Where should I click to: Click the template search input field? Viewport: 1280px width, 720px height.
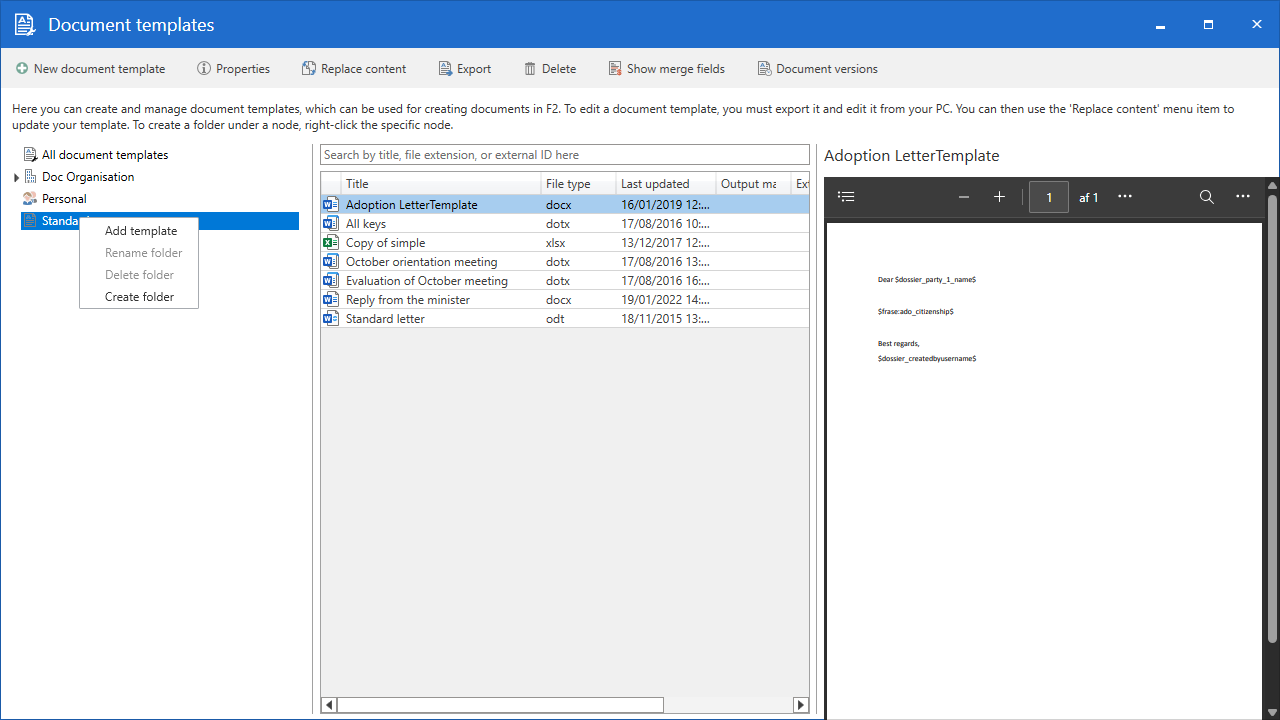coord(565,155)
